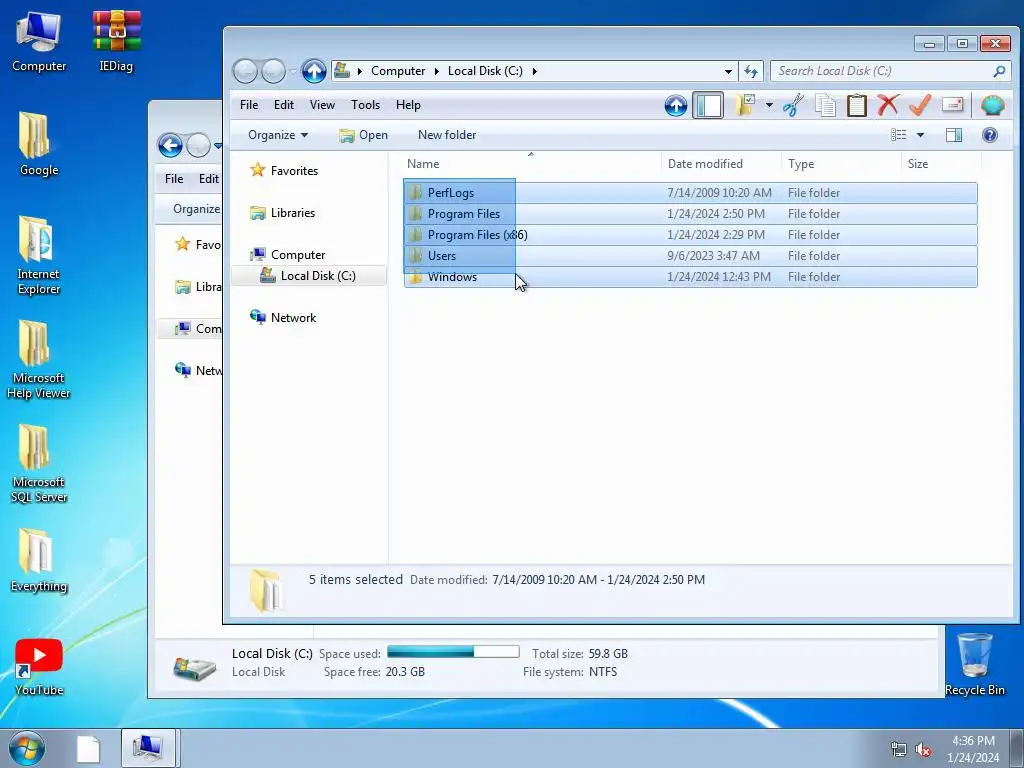Image resolution: width=1024 pixels, height=768 pixels.
Task: Open the Organize dropdown in front window
Action: tap(278, 135)
